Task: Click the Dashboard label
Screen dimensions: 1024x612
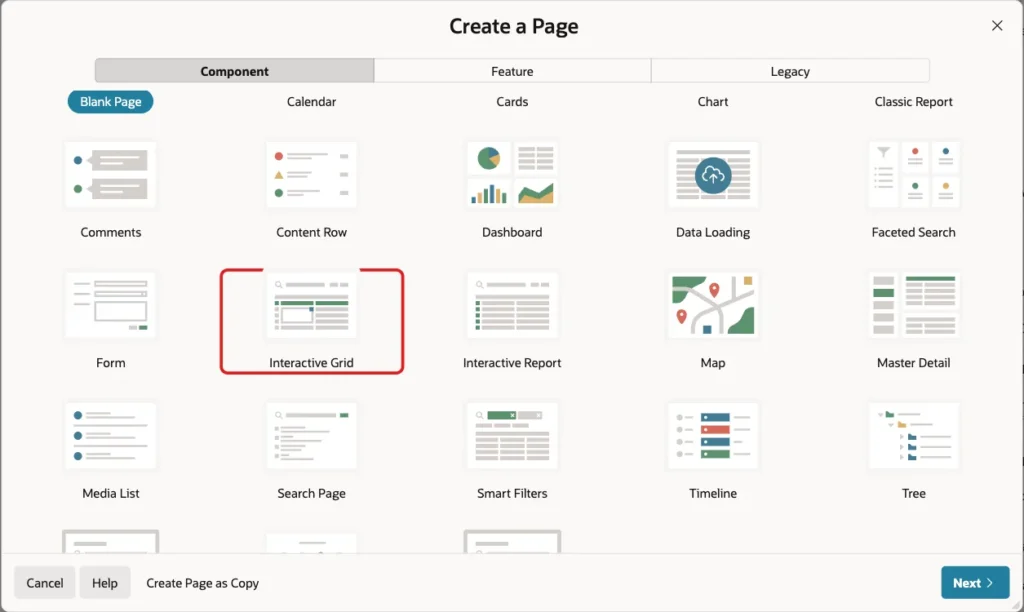Action: [x=512, y=232]
